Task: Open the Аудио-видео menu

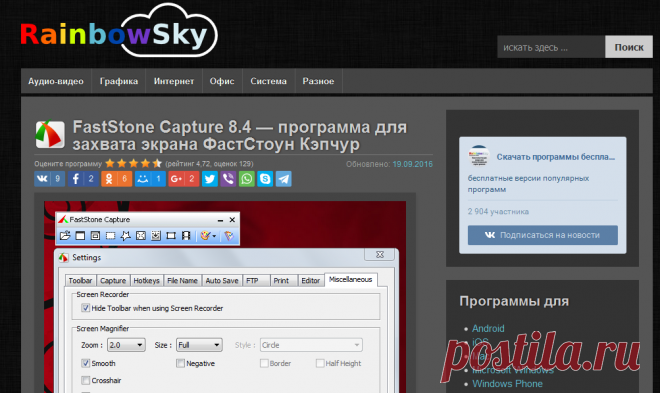Action: (56, 81)
